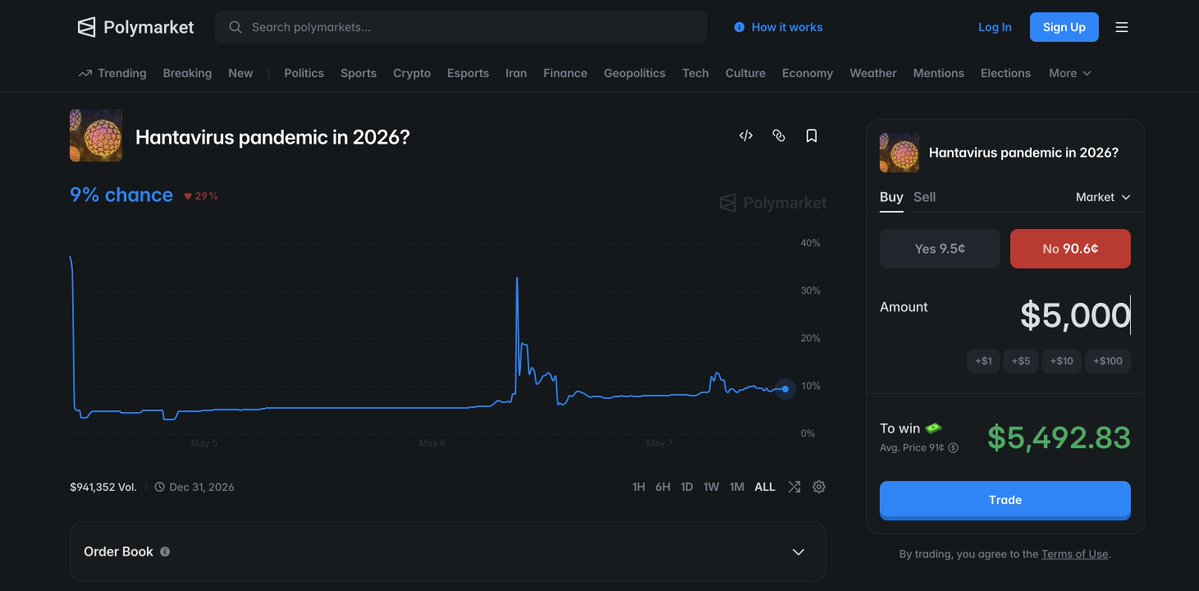Click the $5,000 amount field
This screenshot has width=1199, height=591.
(1075, 316)
